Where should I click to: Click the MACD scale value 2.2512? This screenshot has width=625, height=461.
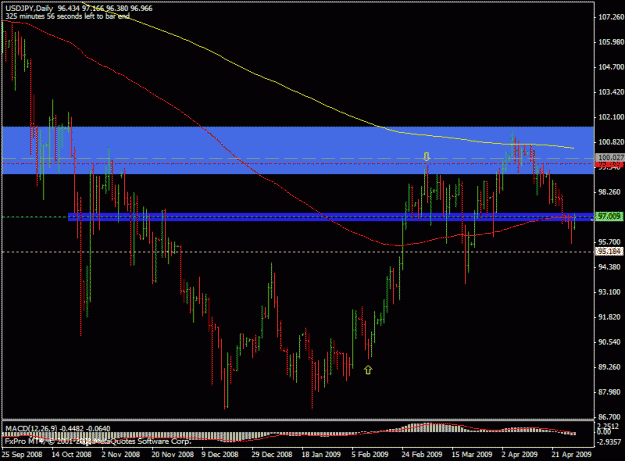coord(609,426)
